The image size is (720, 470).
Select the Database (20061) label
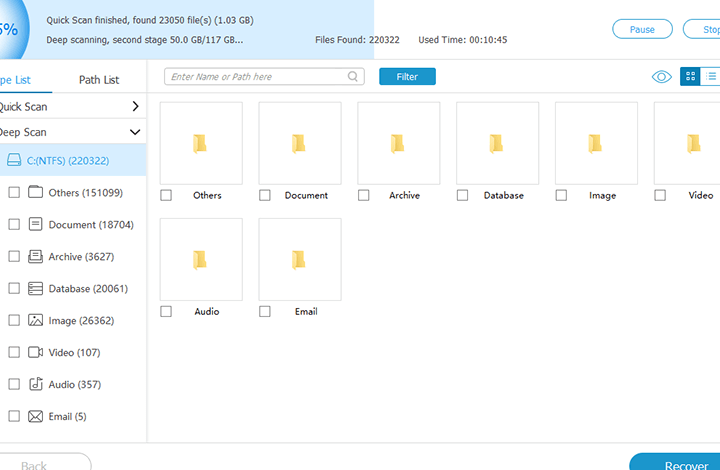(88, 288)
